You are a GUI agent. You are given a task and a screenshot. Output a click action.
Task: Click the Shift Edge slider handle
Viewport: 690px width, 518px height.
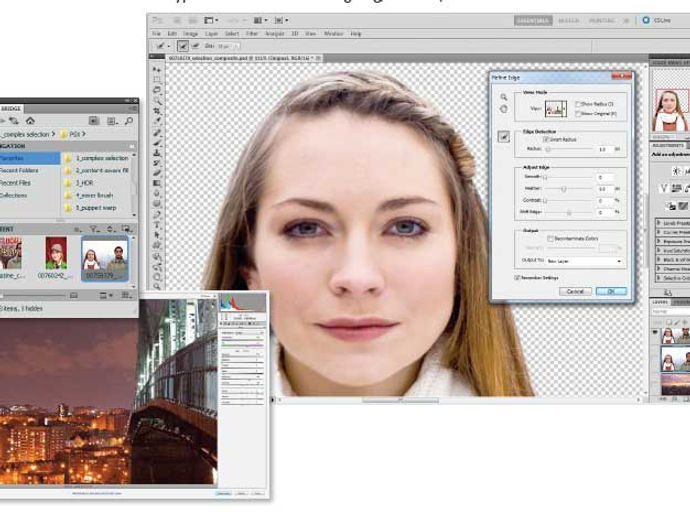coord(569,213)
